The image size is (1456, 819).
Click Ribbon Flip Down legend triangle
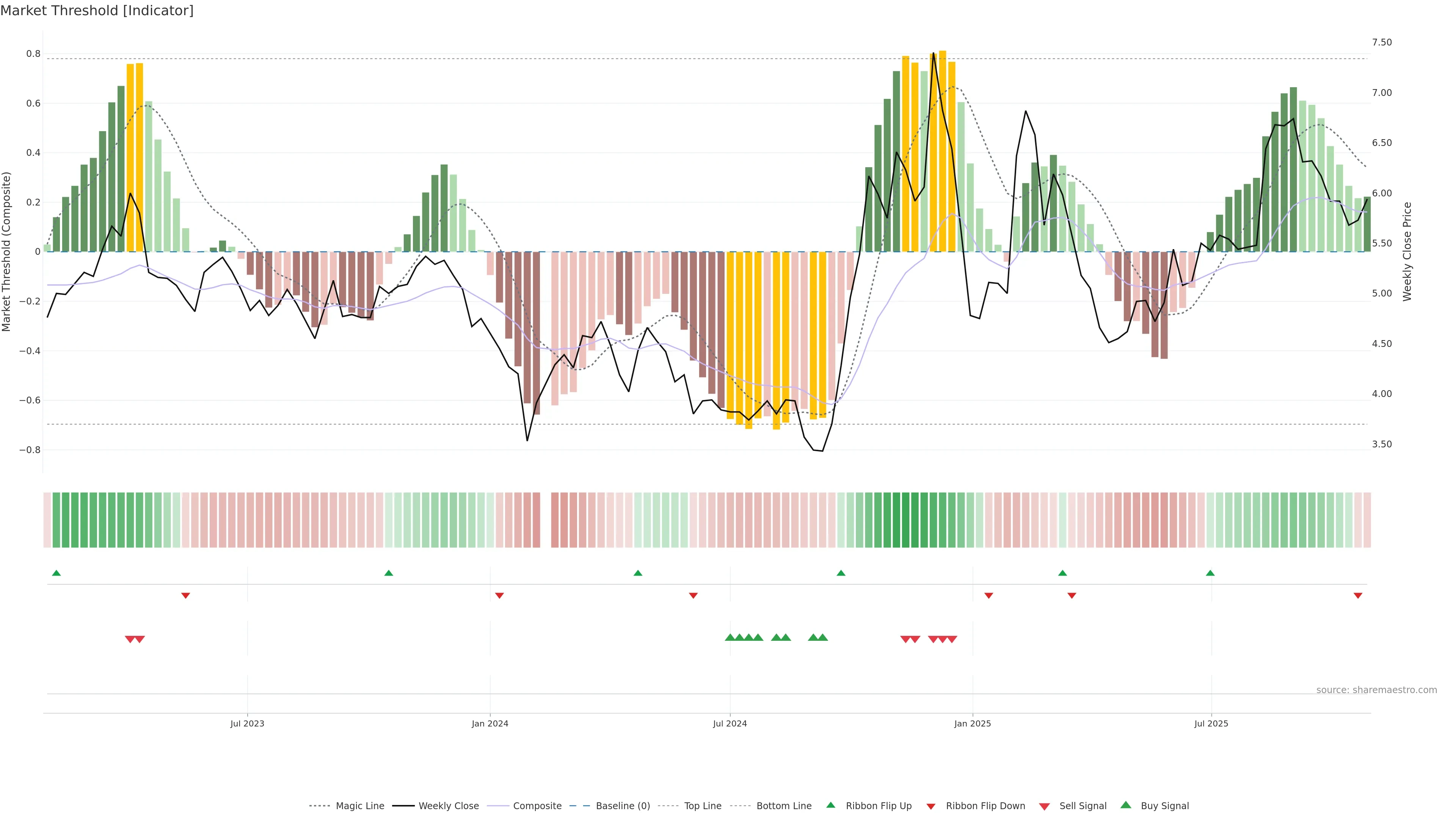[931, 806]
